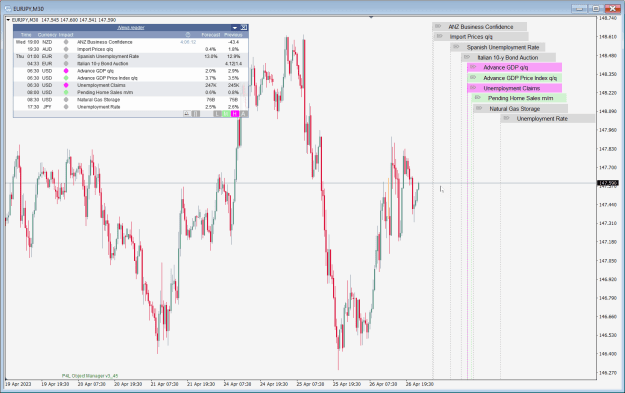This screenshot has height=393, width=625.
Task: Click the P4L Object Manager v3_45 label
Action: [x=90, y=376]
